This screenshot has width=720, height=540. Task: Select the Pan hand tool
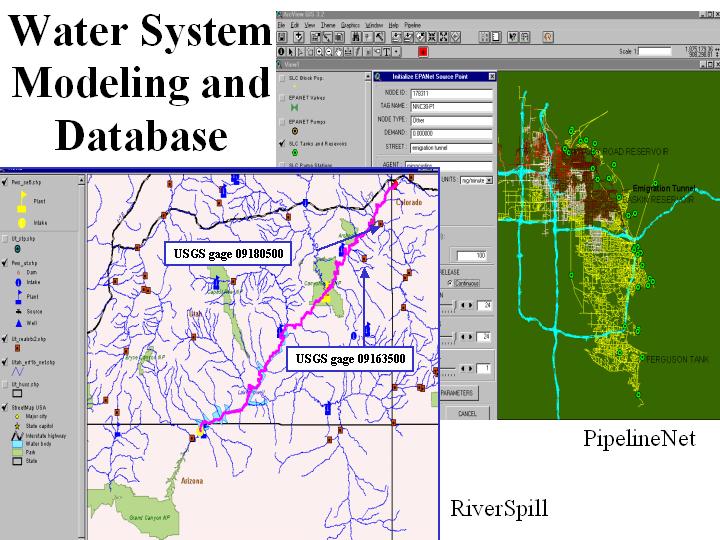pos(338,52)
